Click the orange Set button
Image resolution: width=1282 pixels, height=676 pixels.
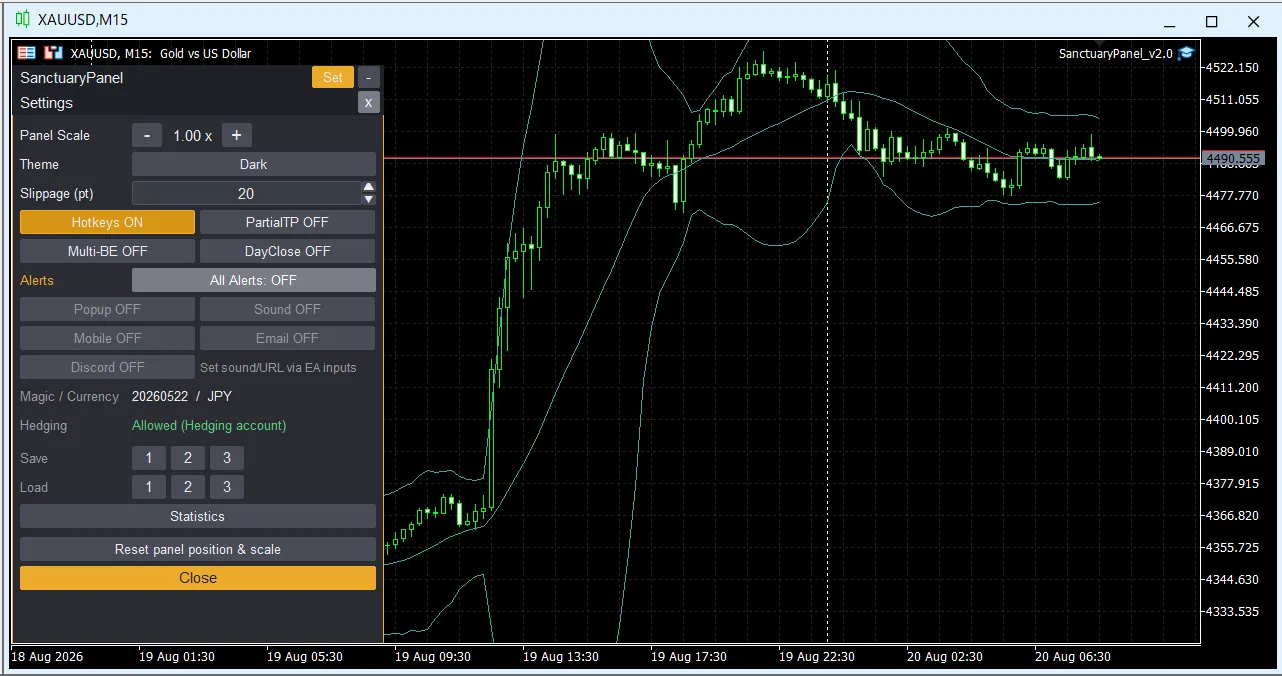333,77
